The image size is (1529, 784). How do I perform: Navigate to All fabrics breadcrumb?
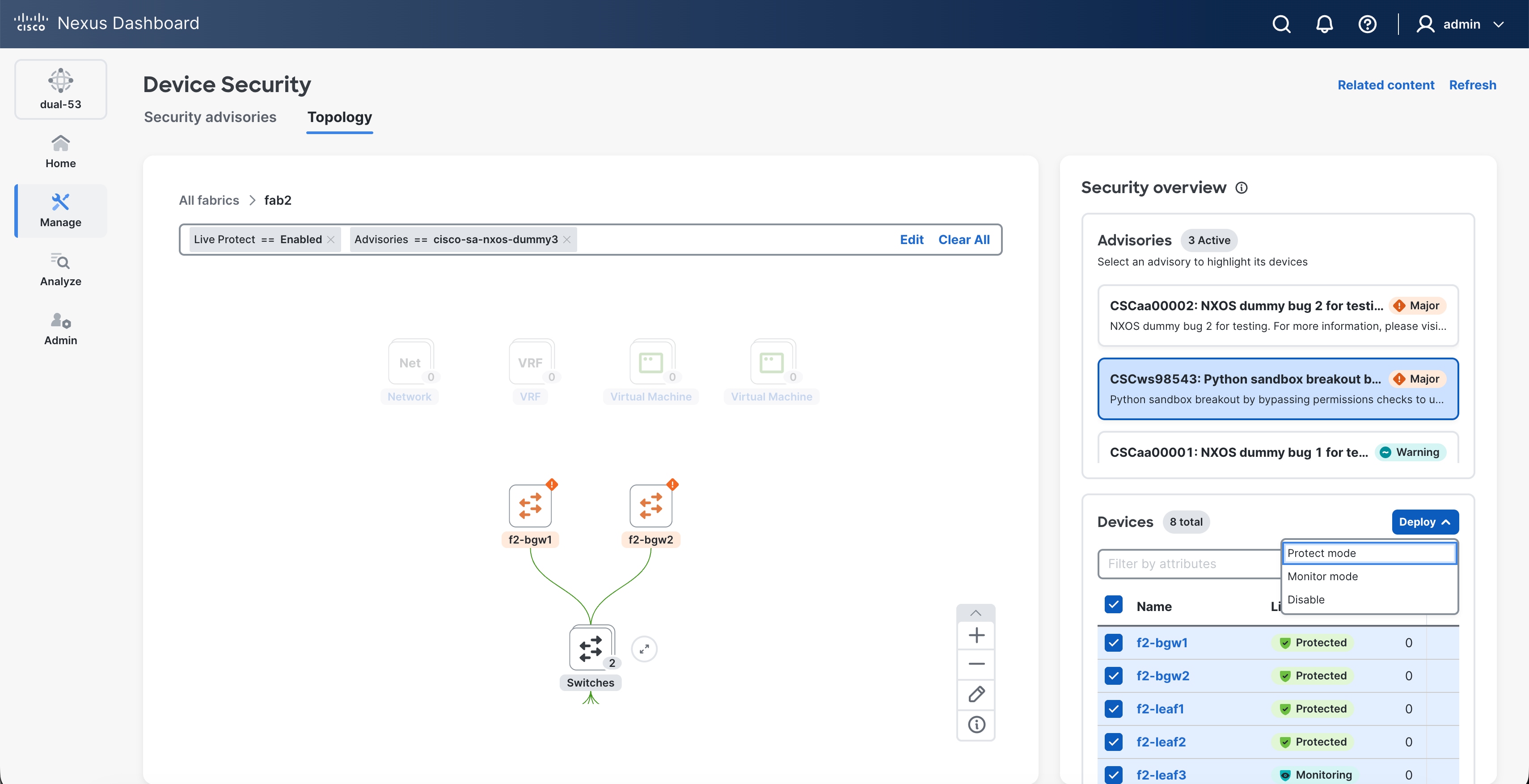209,200
